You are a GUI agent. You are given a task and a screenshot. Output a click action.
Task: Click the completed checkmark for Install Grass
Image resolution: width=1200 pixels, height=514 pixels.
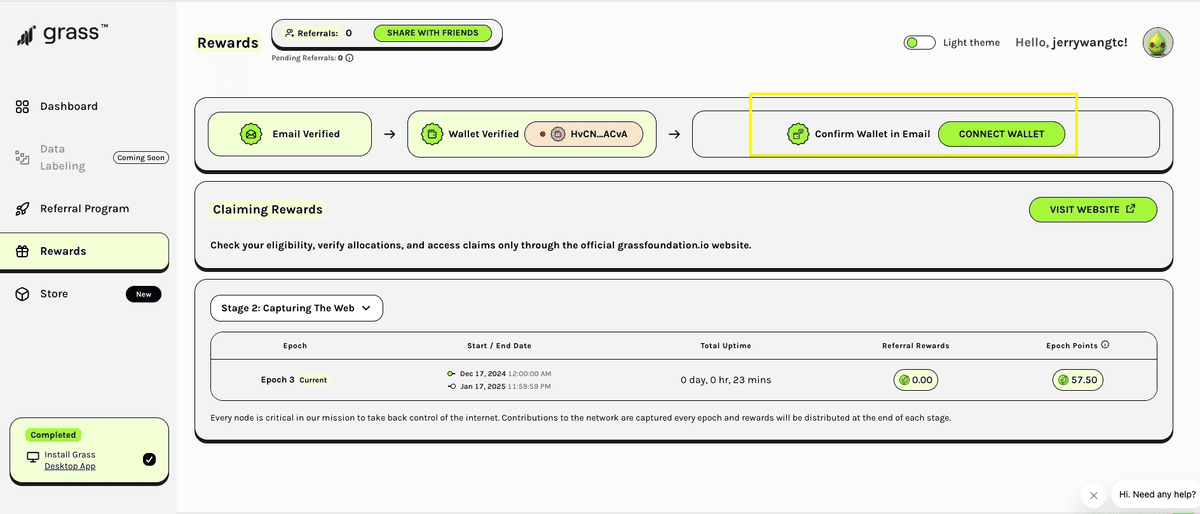tap(149, 459)
